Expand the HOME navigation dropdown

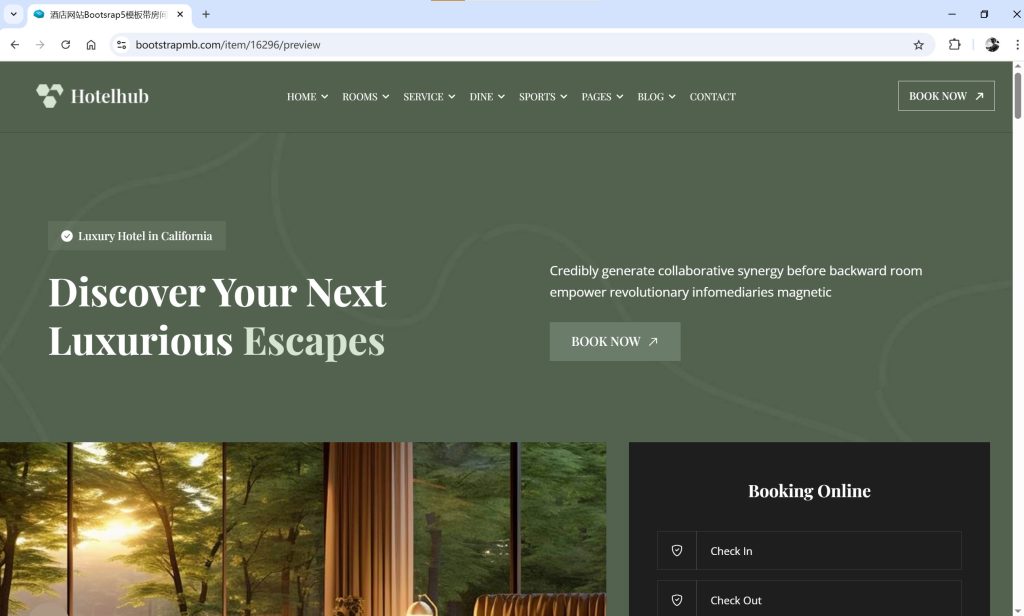coord(307,97)
